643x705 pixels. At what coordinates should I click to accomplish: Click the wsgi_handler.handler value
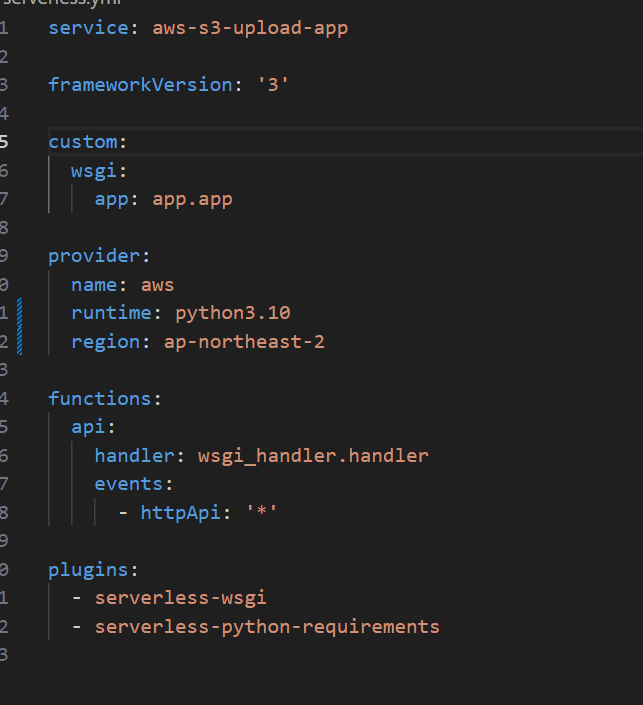coord(313,456)
